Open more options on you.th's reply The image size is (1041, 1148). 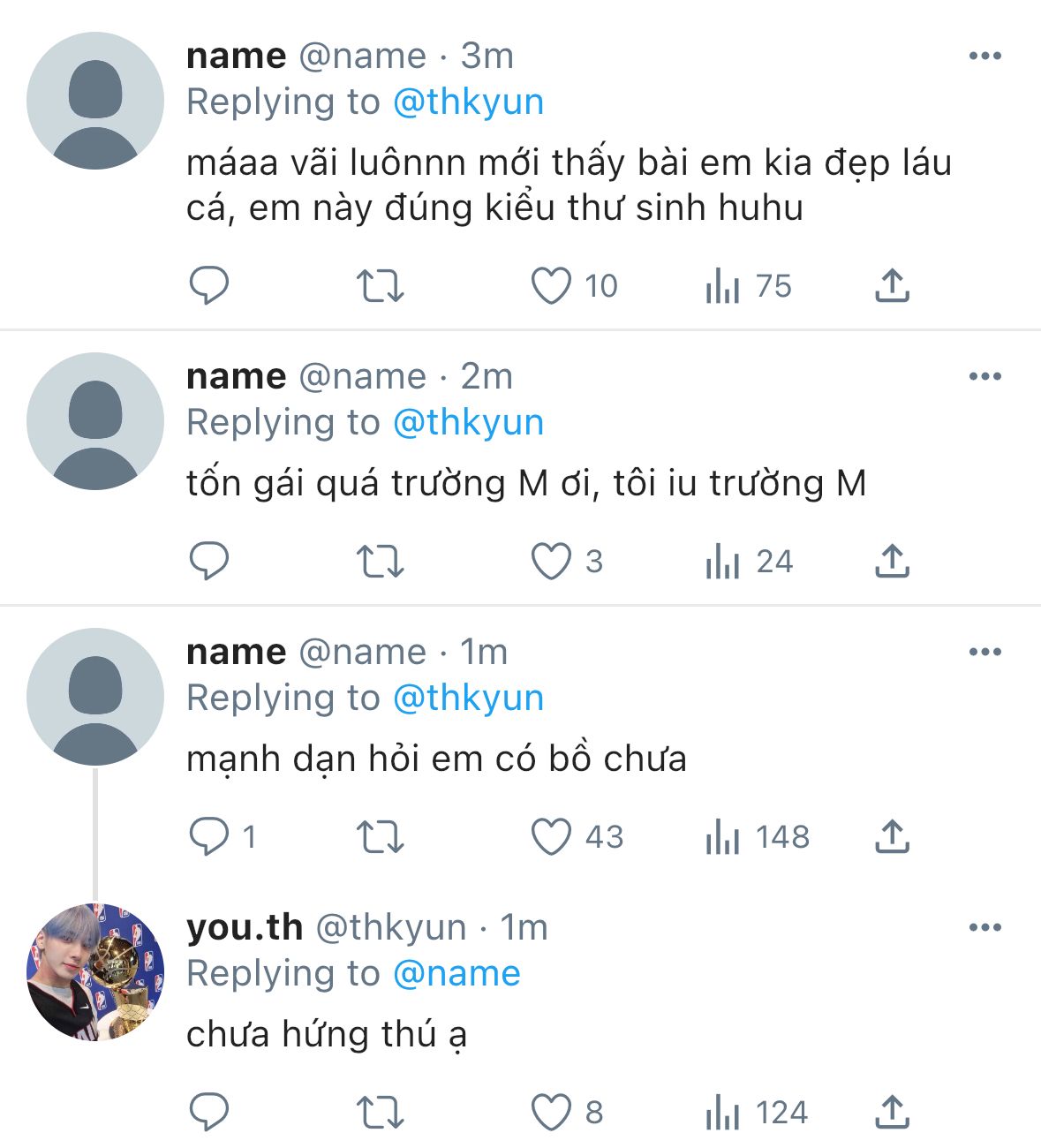coord(984,927)
